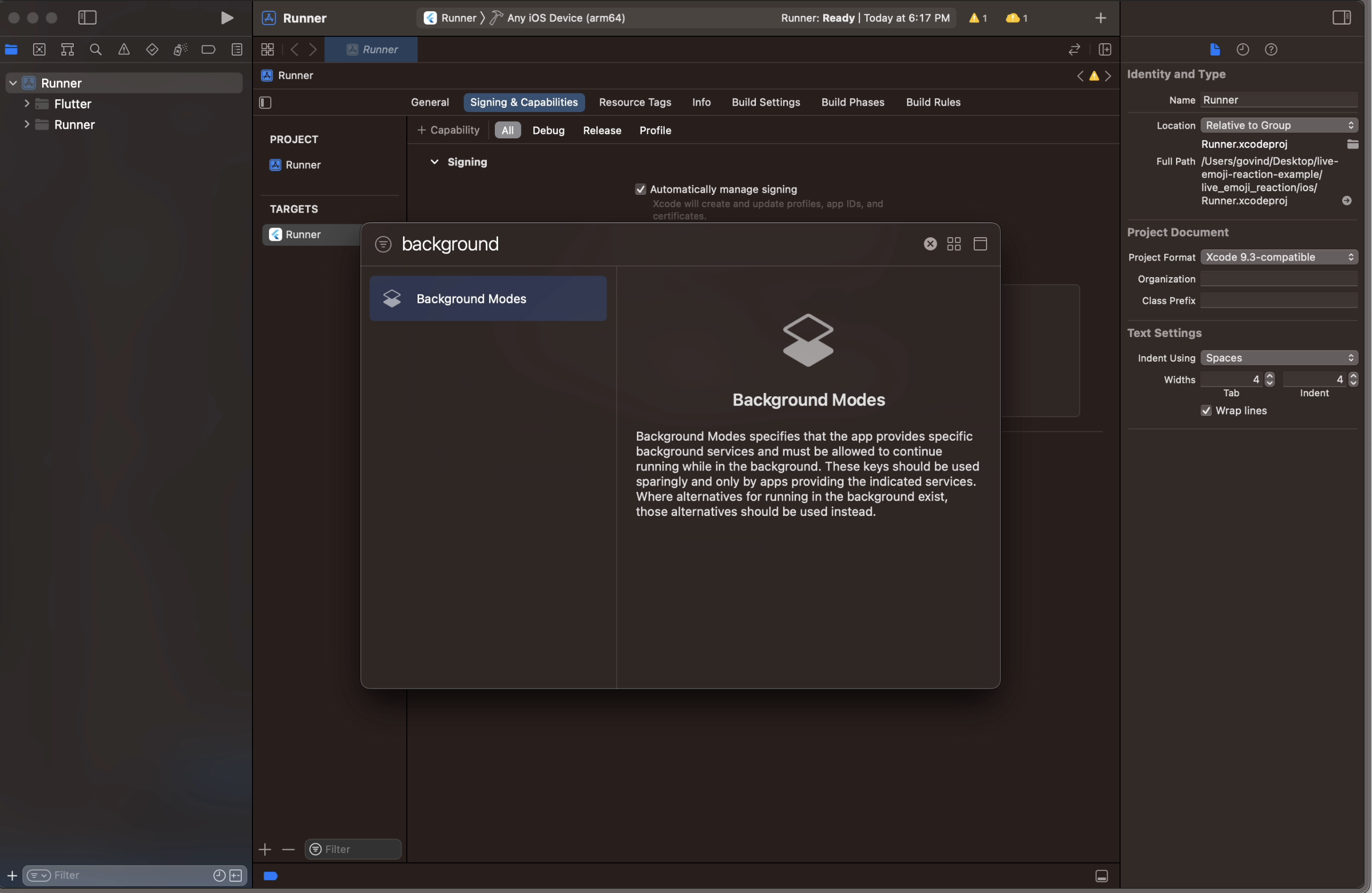Open the Project Format dropdown
This screenshot has height=893, width=1372.
click(x=1279, y=257)
